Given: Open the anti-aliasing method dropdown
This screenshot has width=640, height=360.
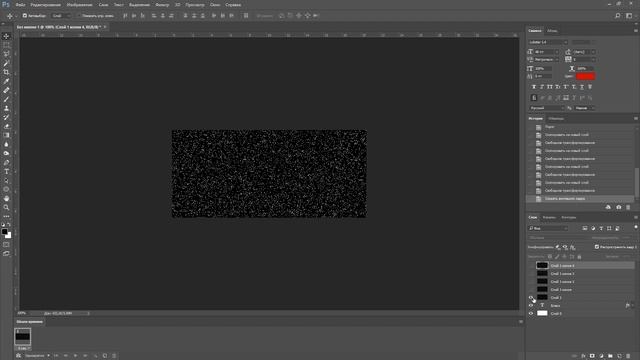Looking at the screenshot, I should pyautogui.click(x=584, y=108).
